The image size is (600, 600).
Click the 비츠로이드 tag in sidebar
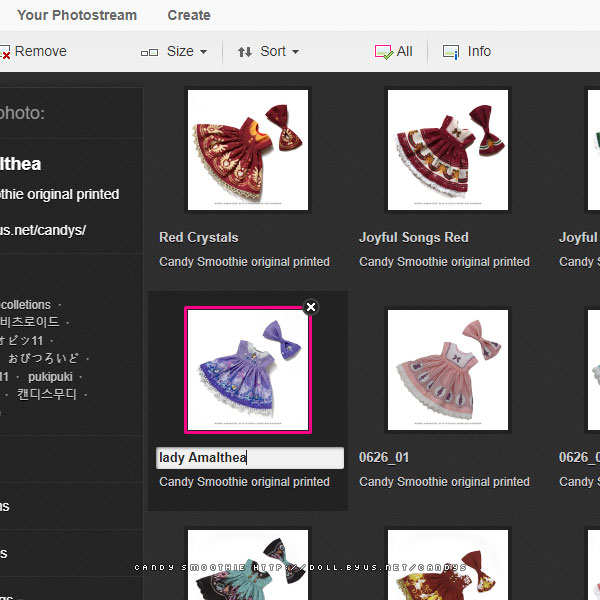(30, 322)
